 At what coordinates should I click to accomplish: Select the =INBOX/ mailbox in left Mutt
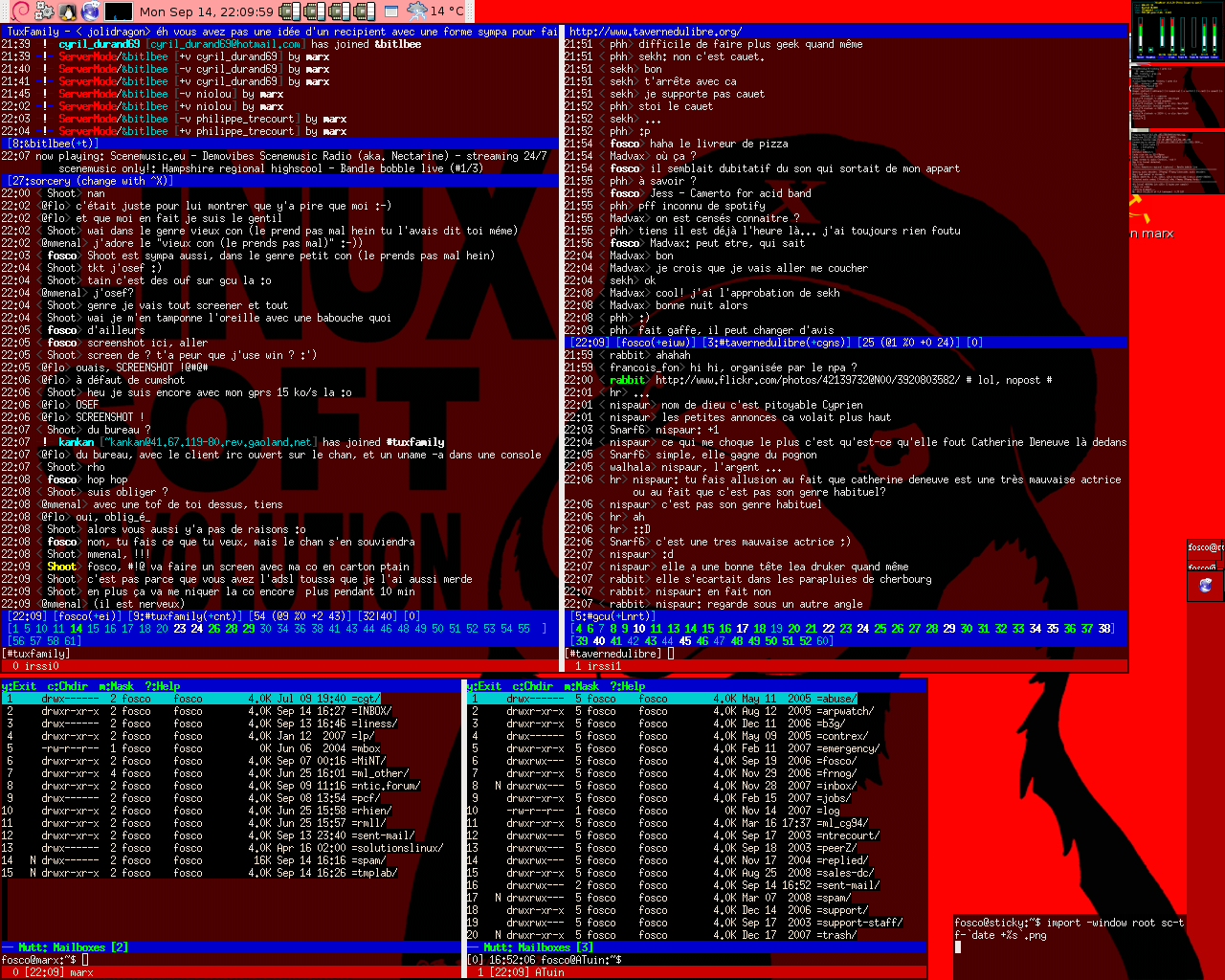[x=372, y=711]
